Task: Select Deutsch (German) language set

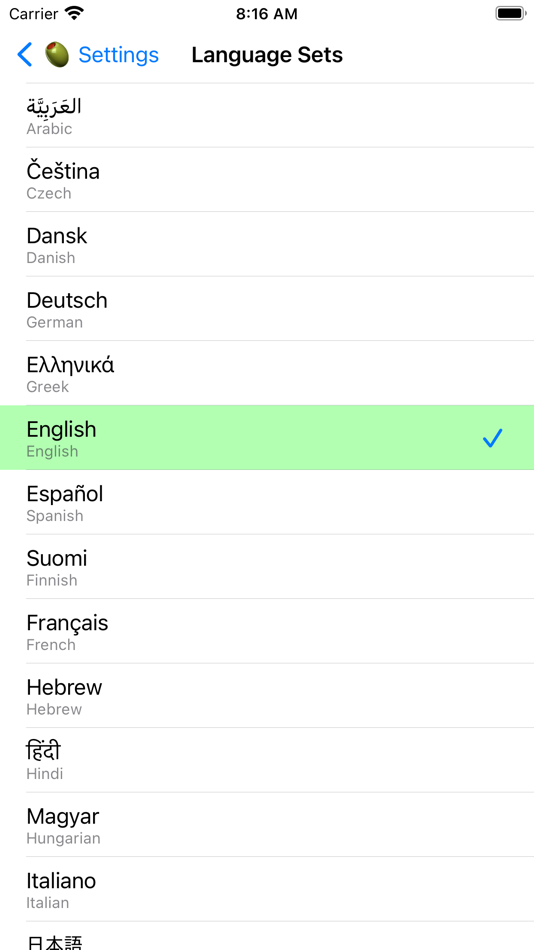Action: coord(267,308)
